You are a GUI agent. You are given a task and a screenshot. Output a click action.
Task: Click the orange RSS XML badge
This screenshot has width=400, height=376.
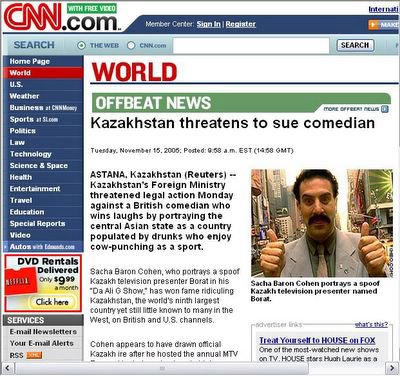[x=34, y=355]
